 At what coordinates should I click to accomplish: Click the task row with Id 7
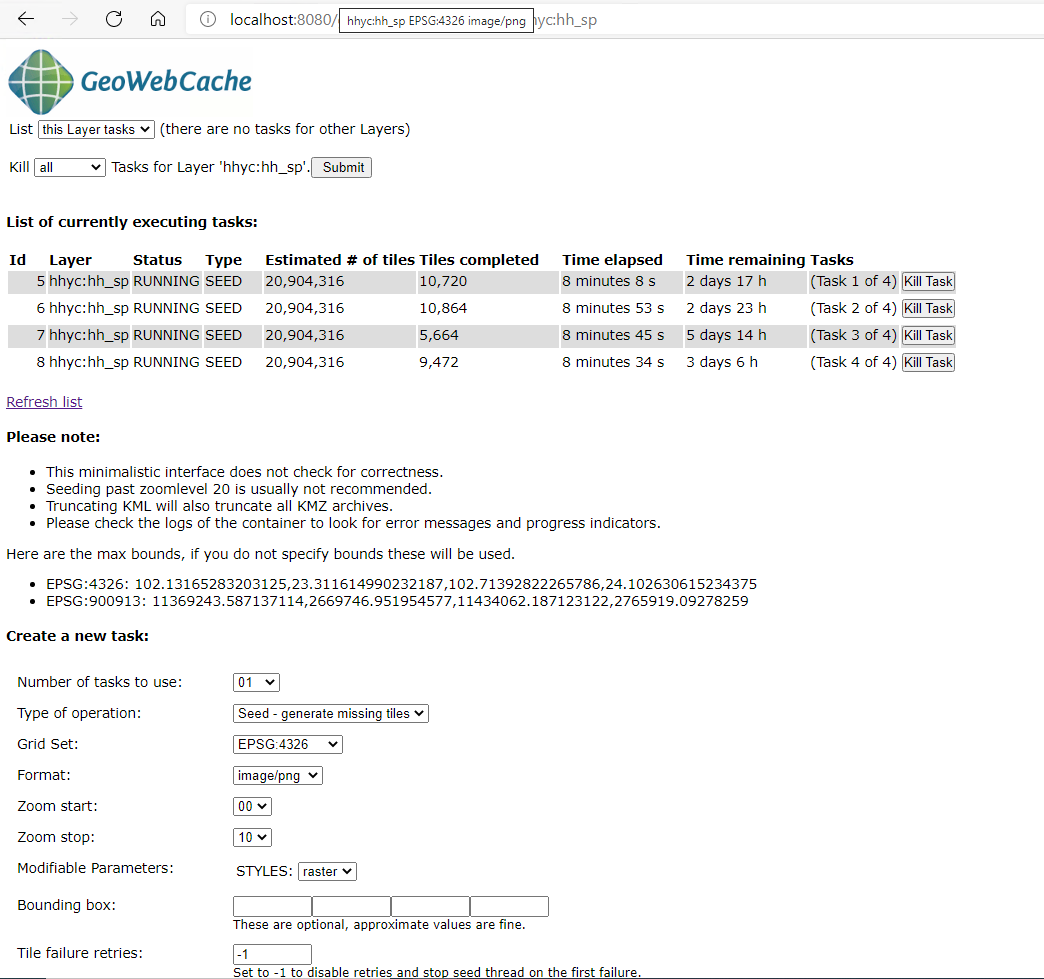click(481, 336)
